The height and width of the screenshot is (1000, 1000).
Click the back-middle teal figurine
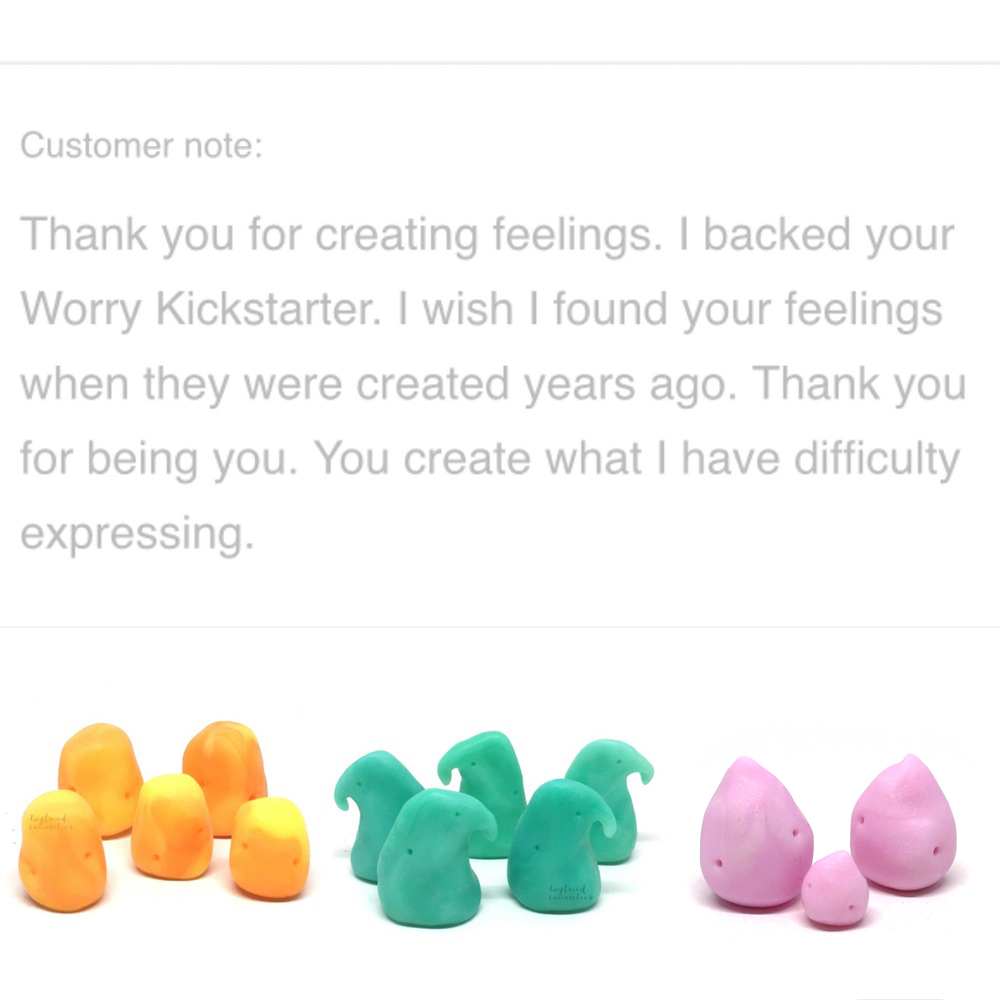483,791
